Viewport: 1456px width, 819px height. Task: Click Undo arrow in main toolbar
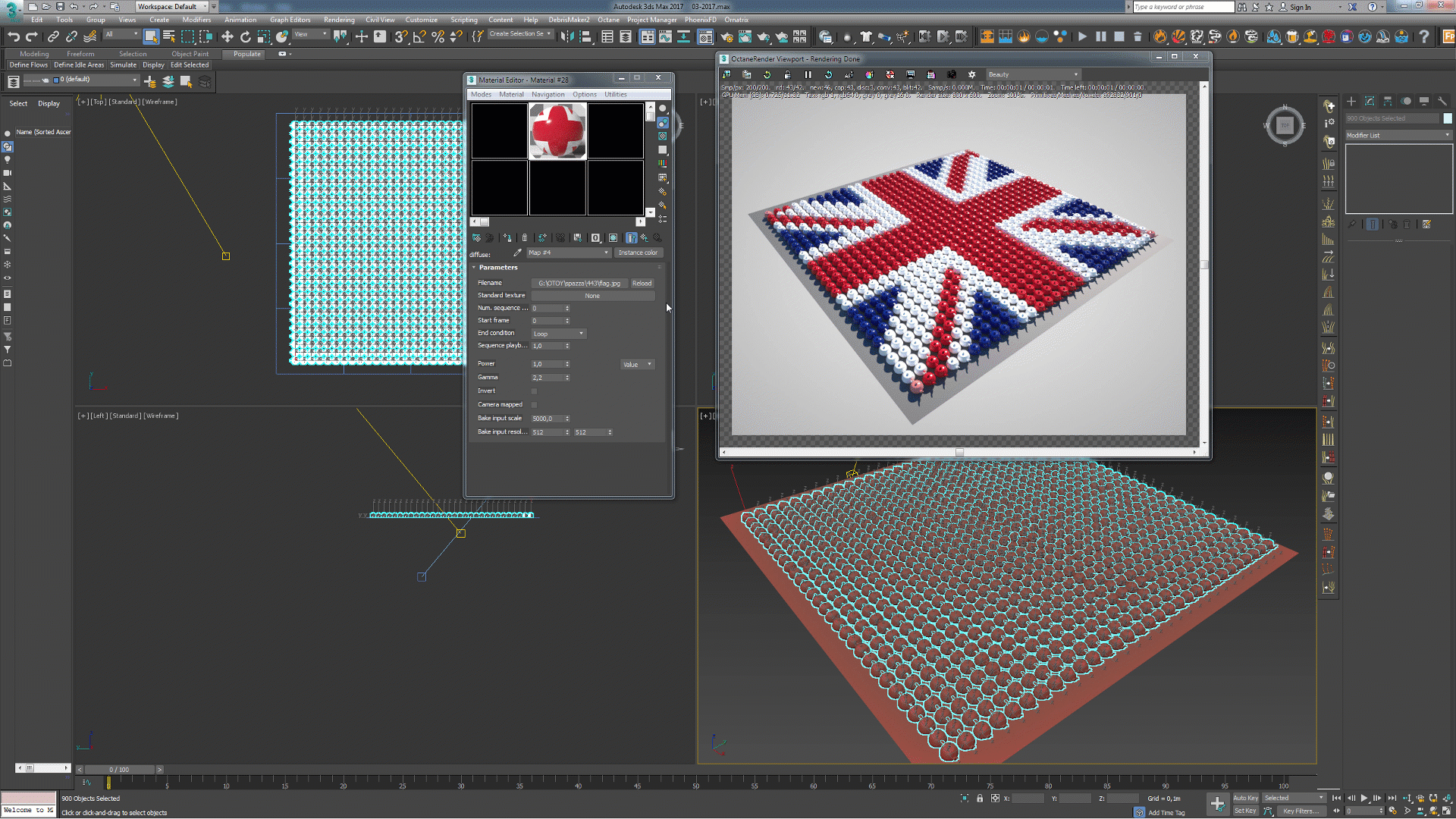coord(13,36)
